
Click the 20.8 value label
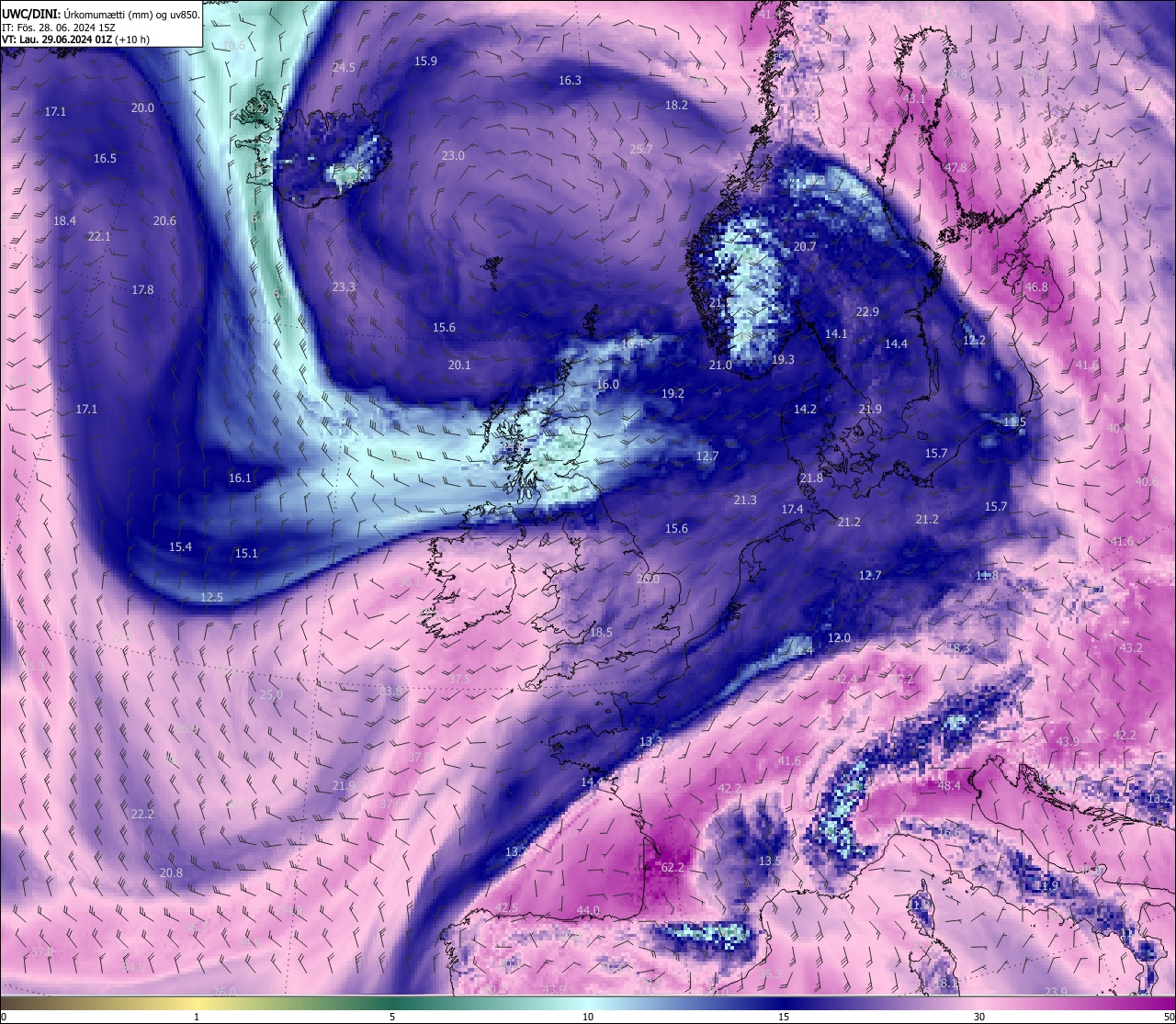pyautogui.click(x=171, y=872)
